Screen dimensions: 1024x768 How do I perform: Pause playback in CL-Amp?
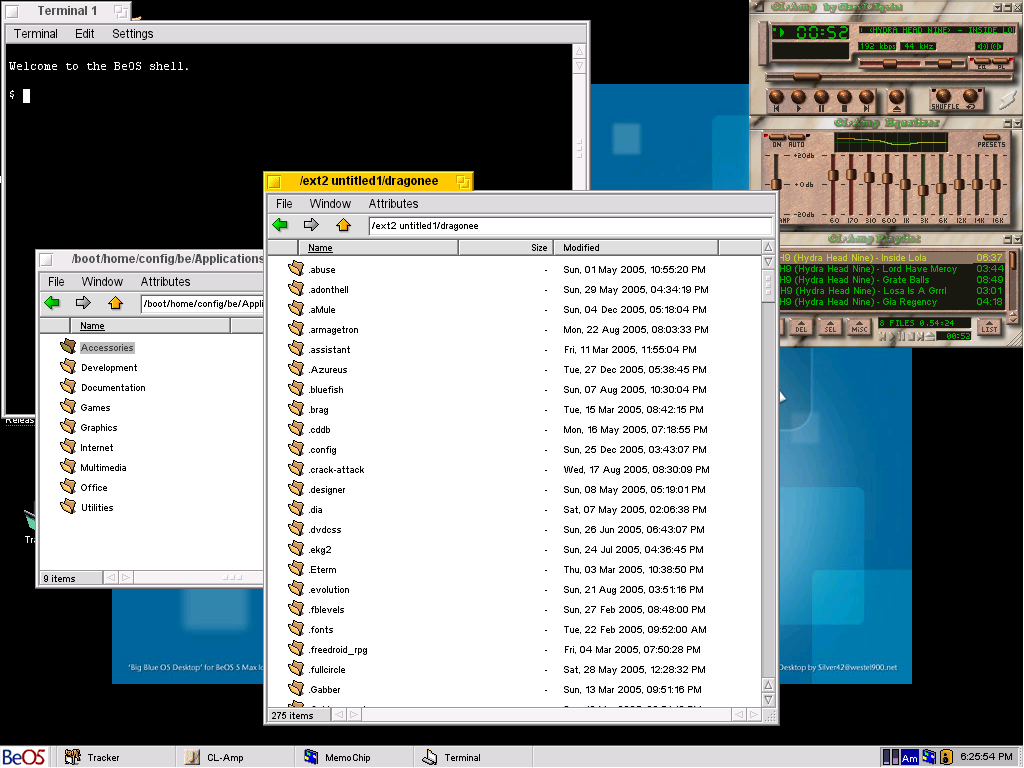coord(822,101)
